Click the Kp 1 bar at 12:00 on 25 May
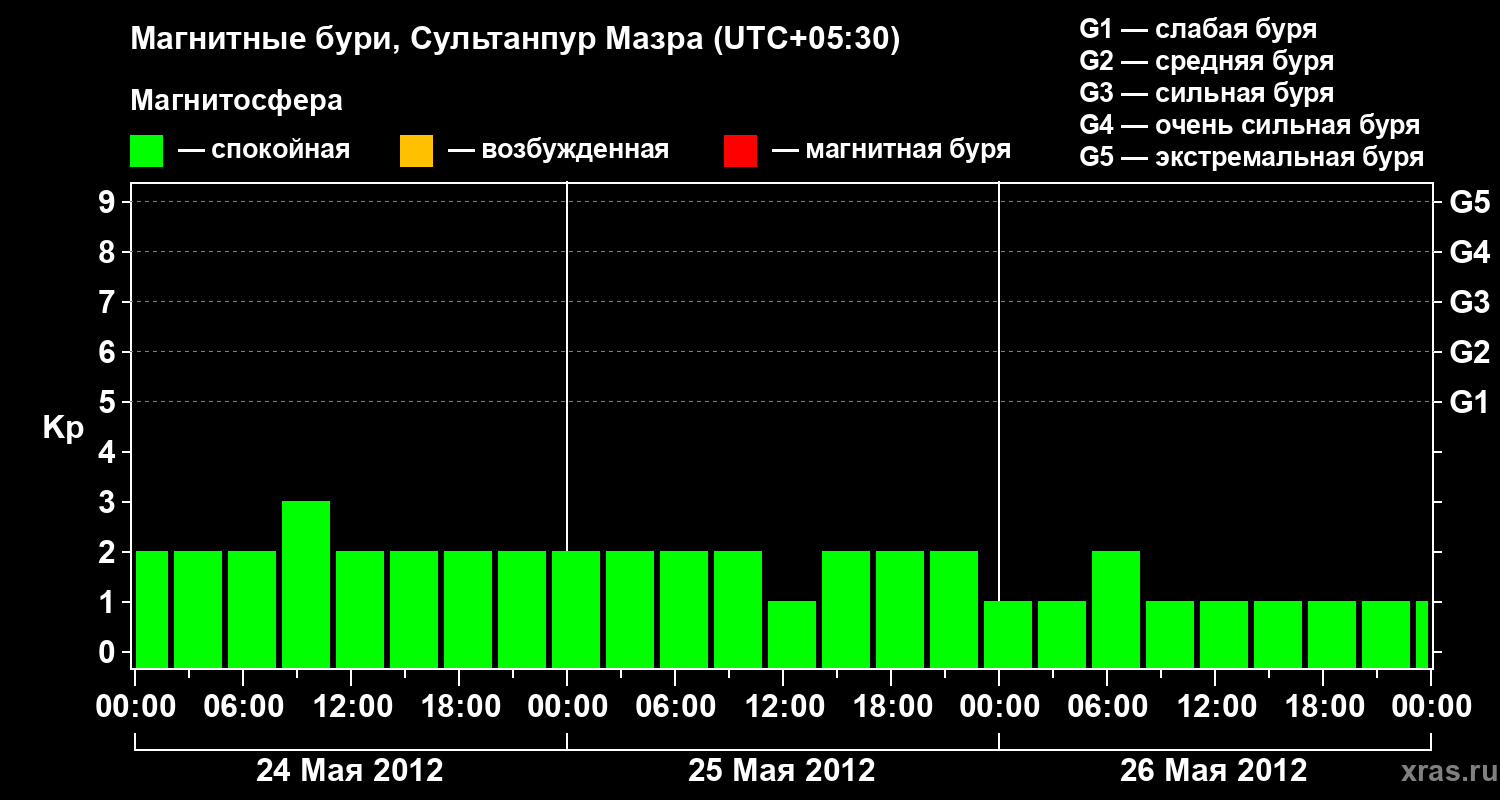 point(792,634)
